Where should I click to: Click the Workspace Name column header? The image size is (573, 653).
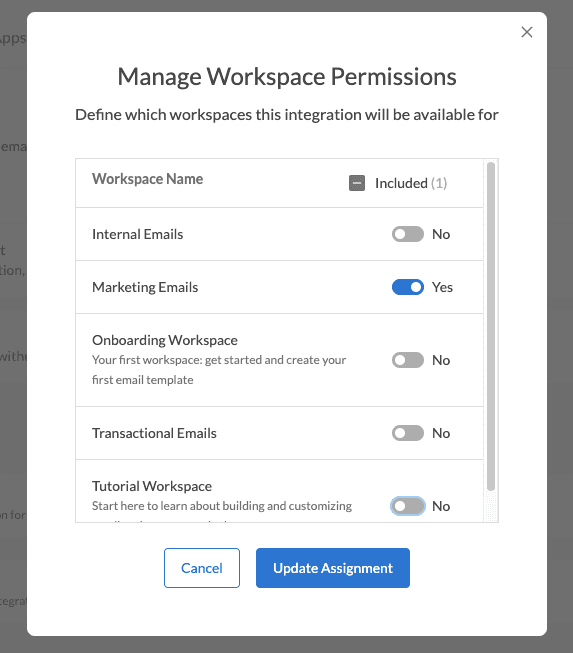click(x=147, y=179)
